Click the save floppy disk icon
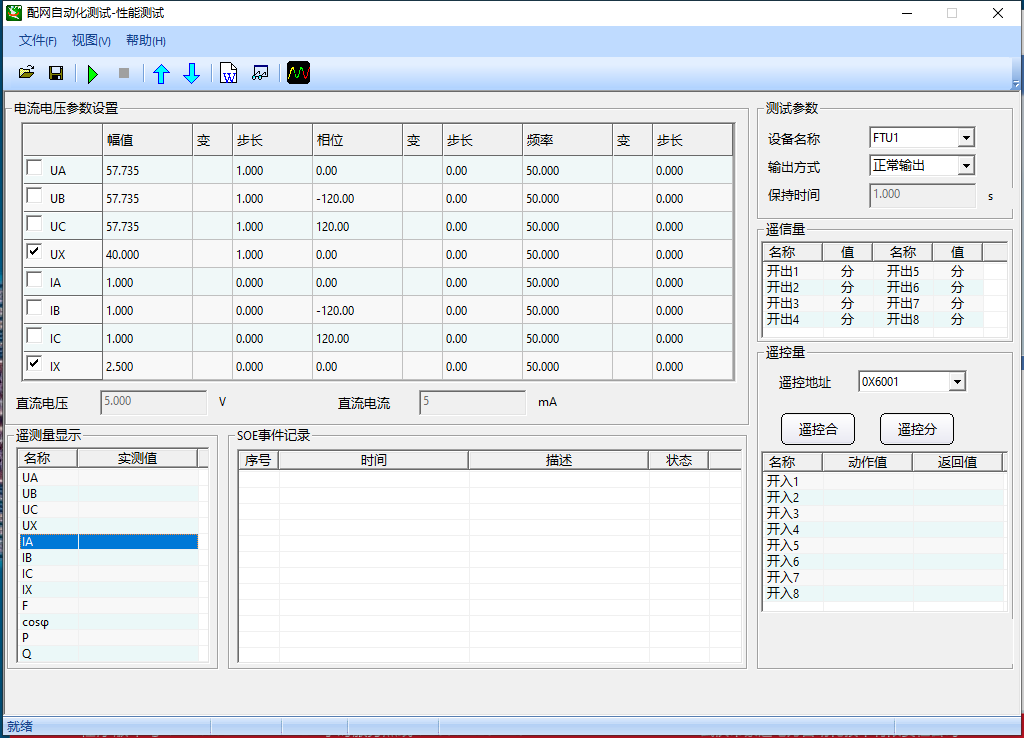 56,73
